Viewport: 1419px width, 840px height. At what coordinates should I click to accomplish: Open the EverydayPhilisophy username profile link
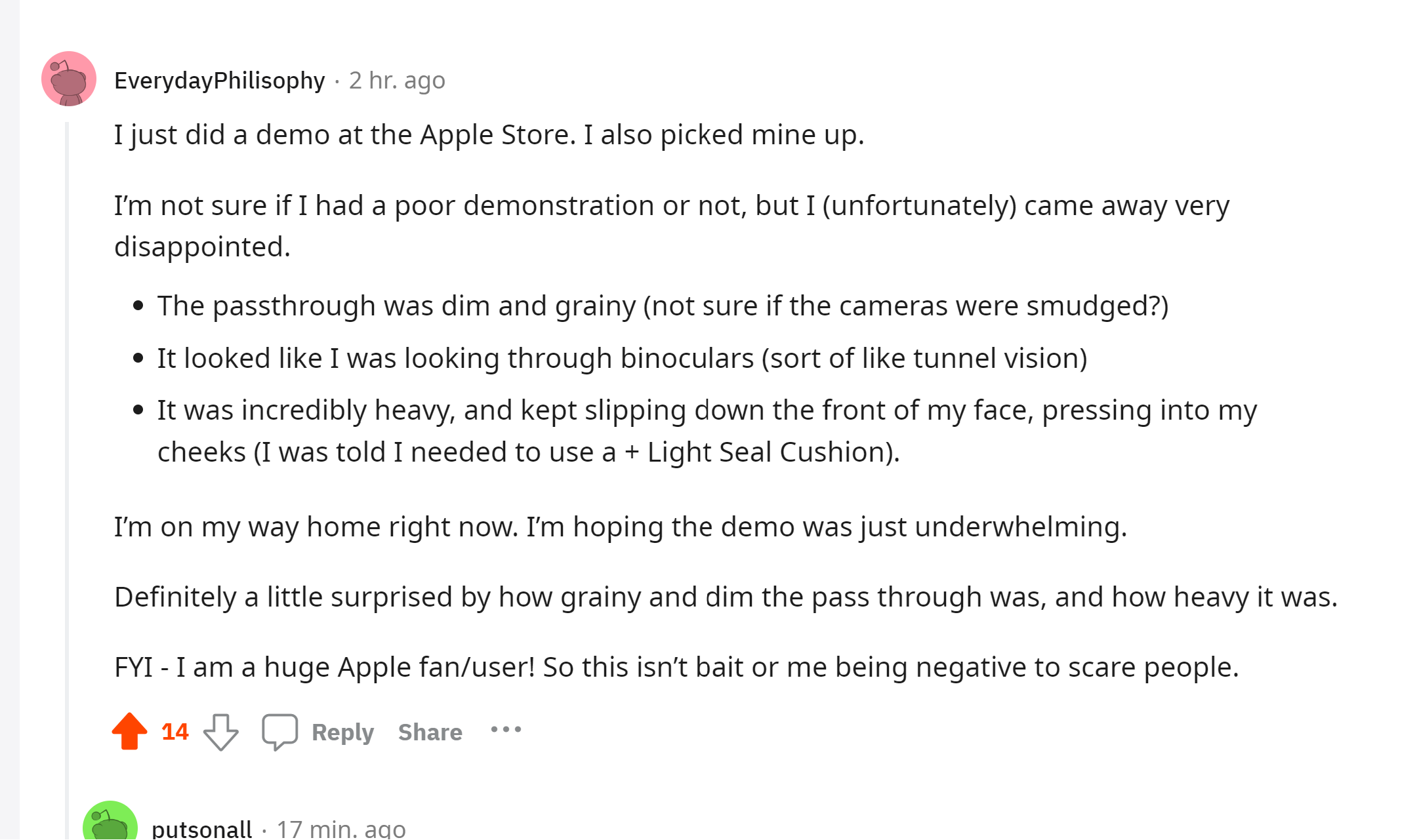click(219, 80)
